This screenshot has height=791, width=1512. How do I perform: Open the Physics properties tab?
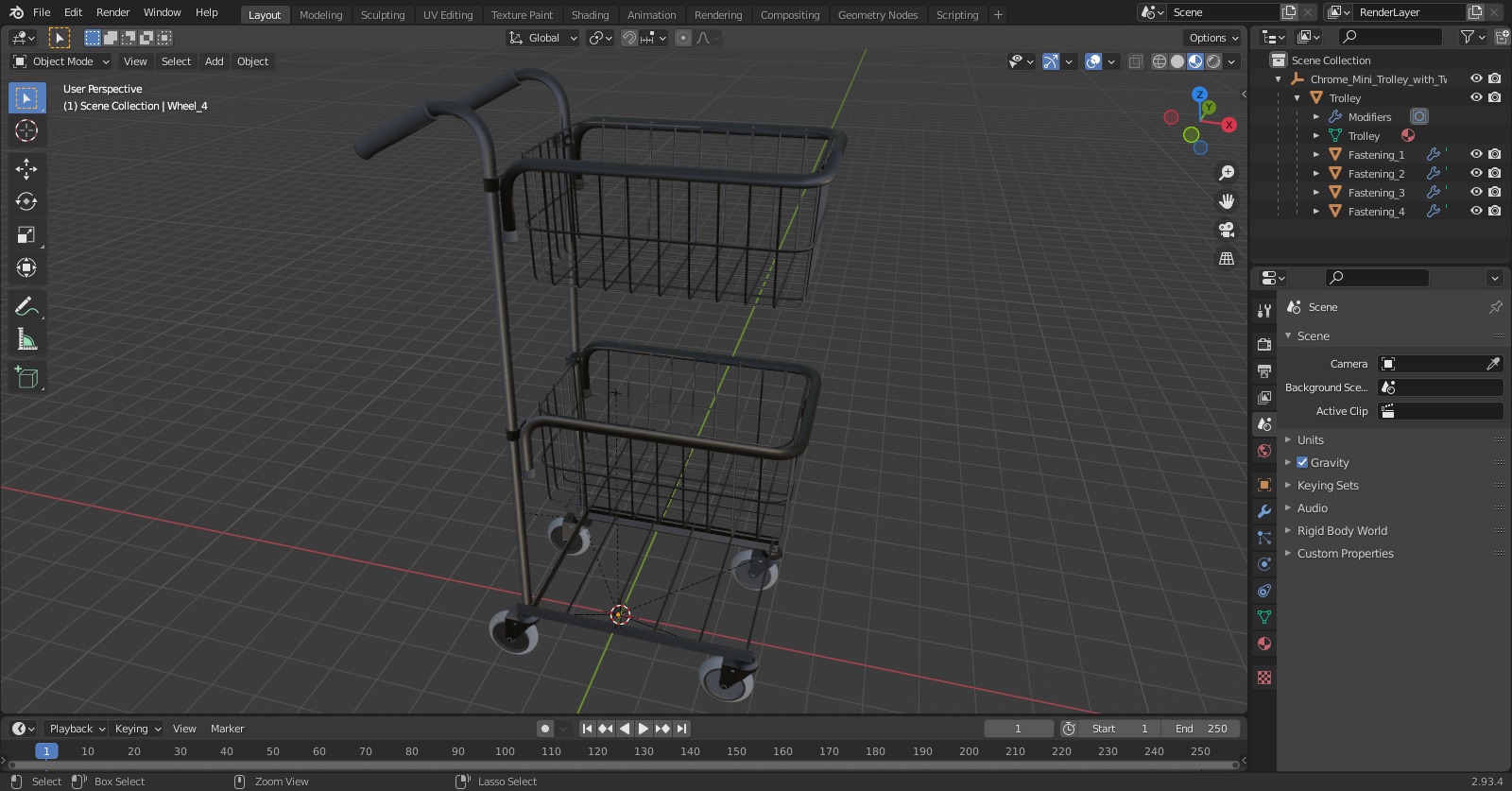click(1264, 564)
